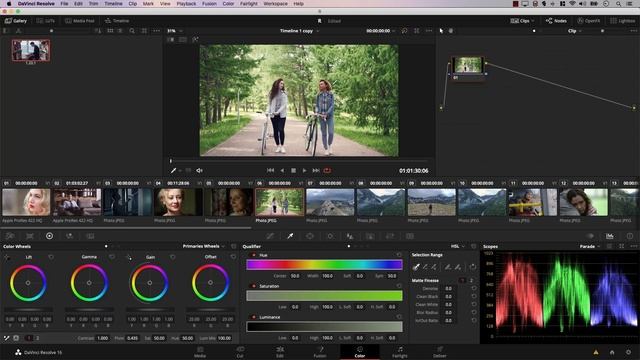This screenshot has height=360, width=640.
Task: Pick white point next to Gain
Action: click(129, 257)
